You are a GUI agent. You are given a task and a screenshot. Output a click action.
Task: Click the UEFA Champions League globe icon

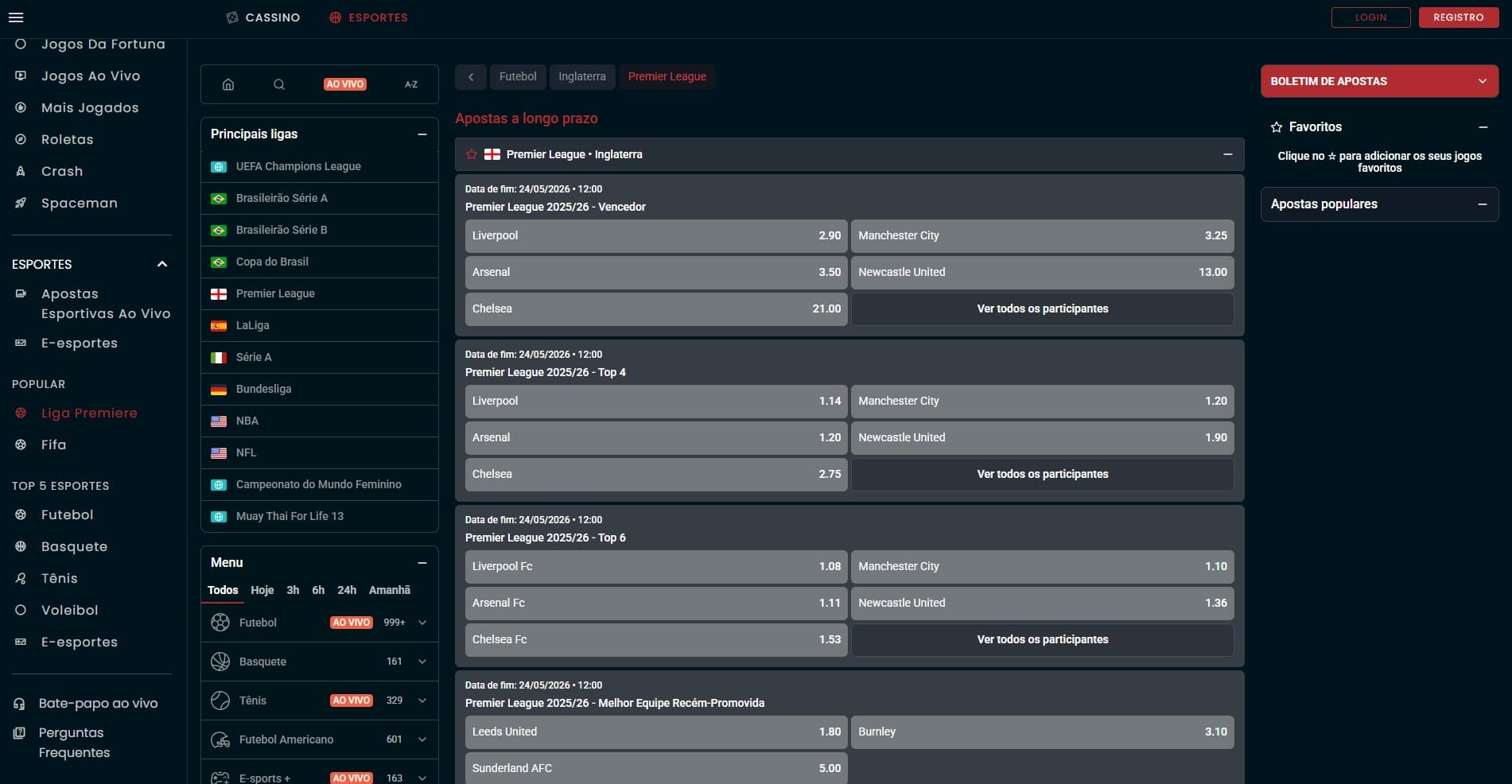pos(219,167)
